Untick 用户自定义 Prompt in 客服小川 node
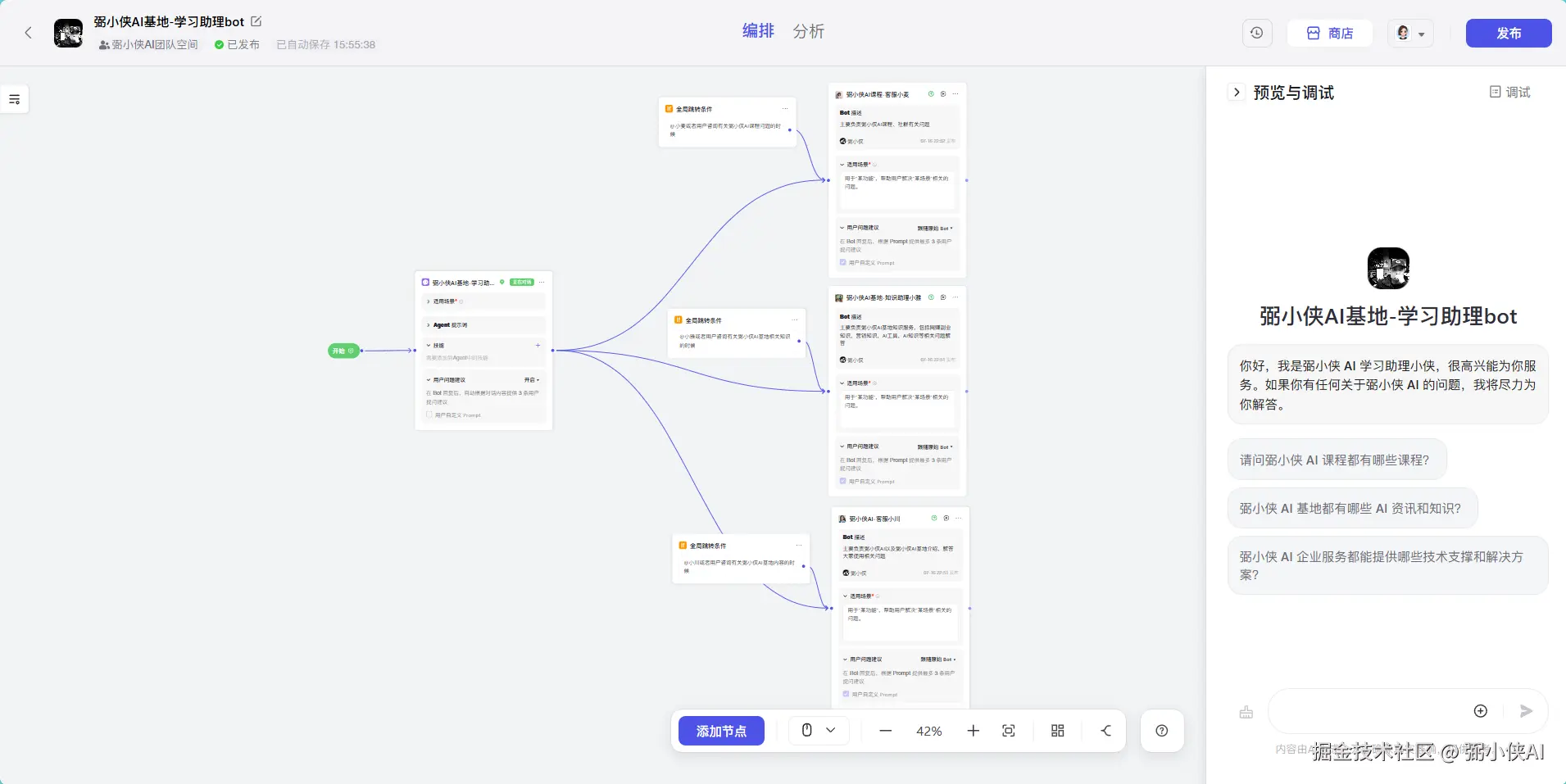1566x784 pixels. [x=846, y=694]
